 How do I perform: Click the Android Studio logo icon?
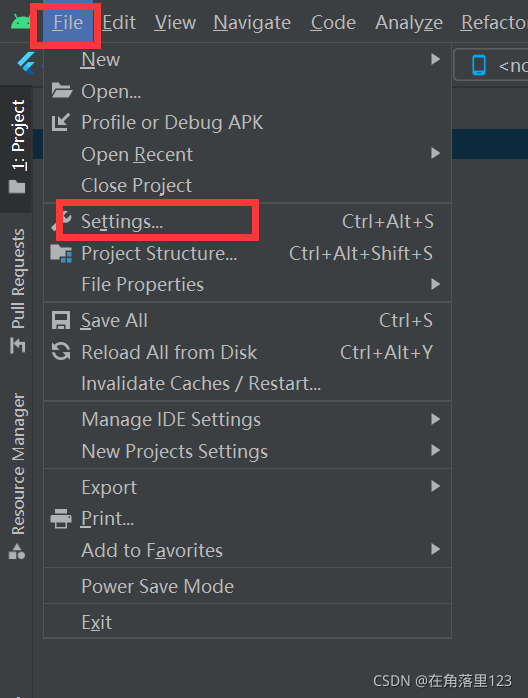pos(20,22)
